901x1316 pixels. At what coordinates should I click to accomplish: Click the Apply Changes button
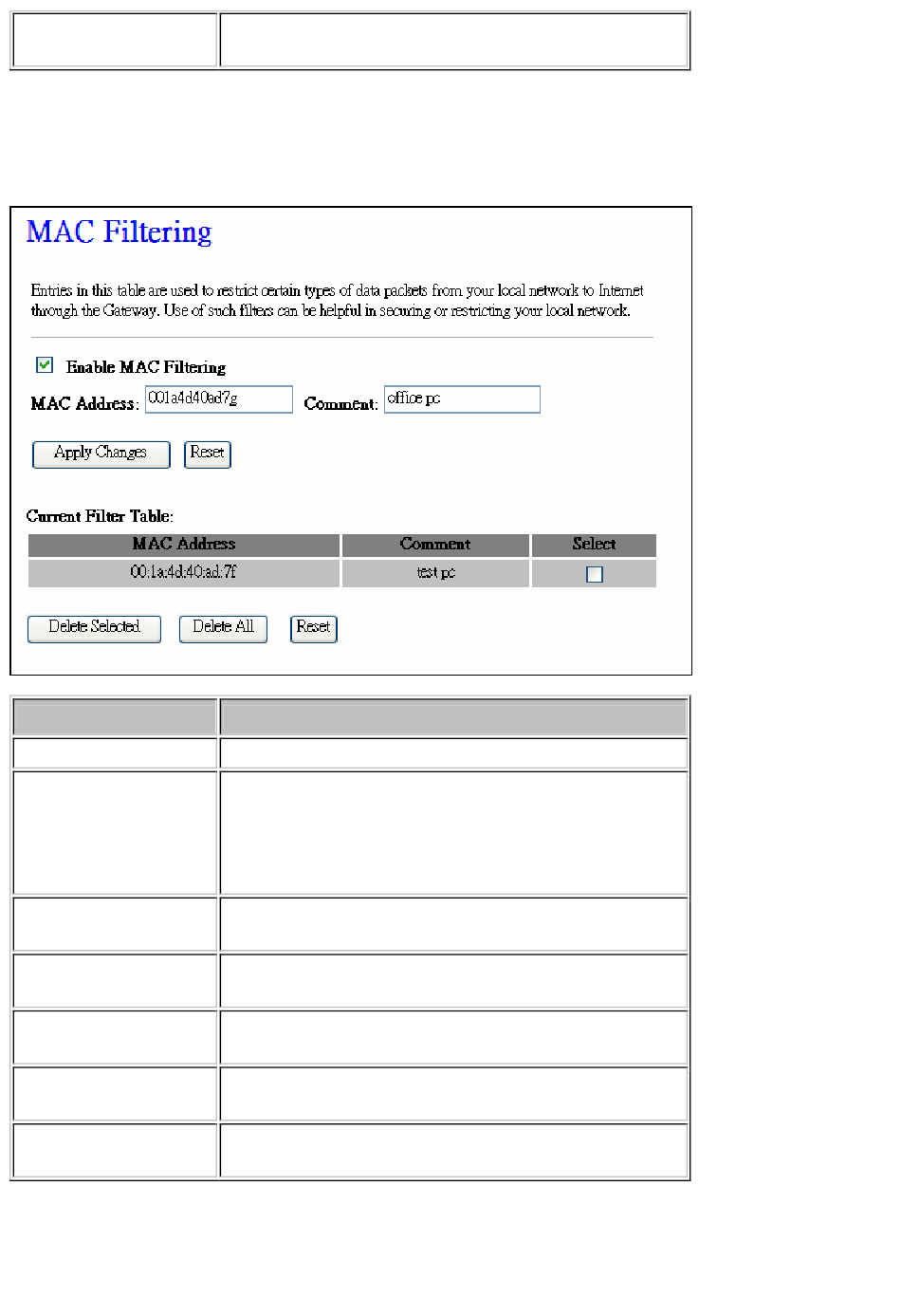[101, 454]
